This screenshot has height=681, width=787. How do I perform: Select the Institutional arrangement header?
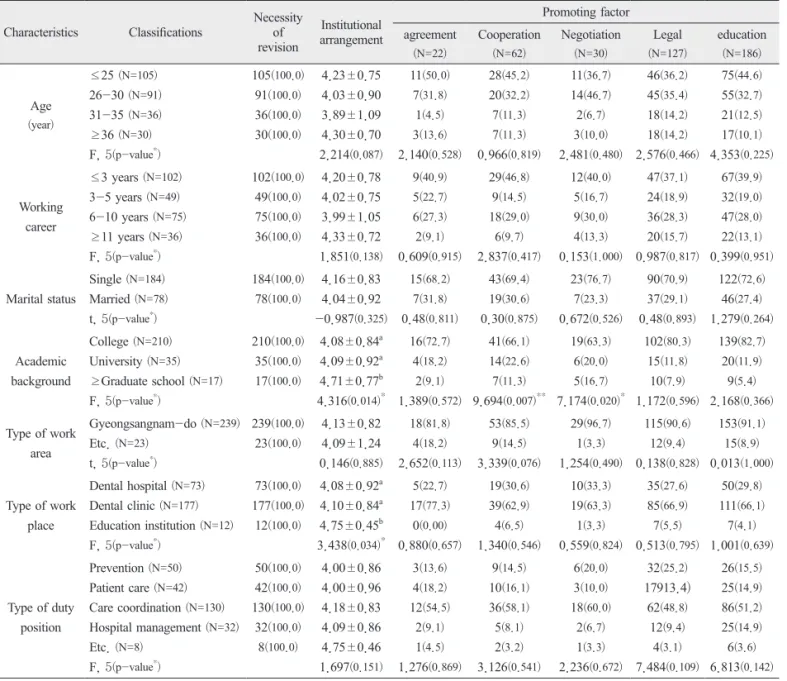point(351,33)
